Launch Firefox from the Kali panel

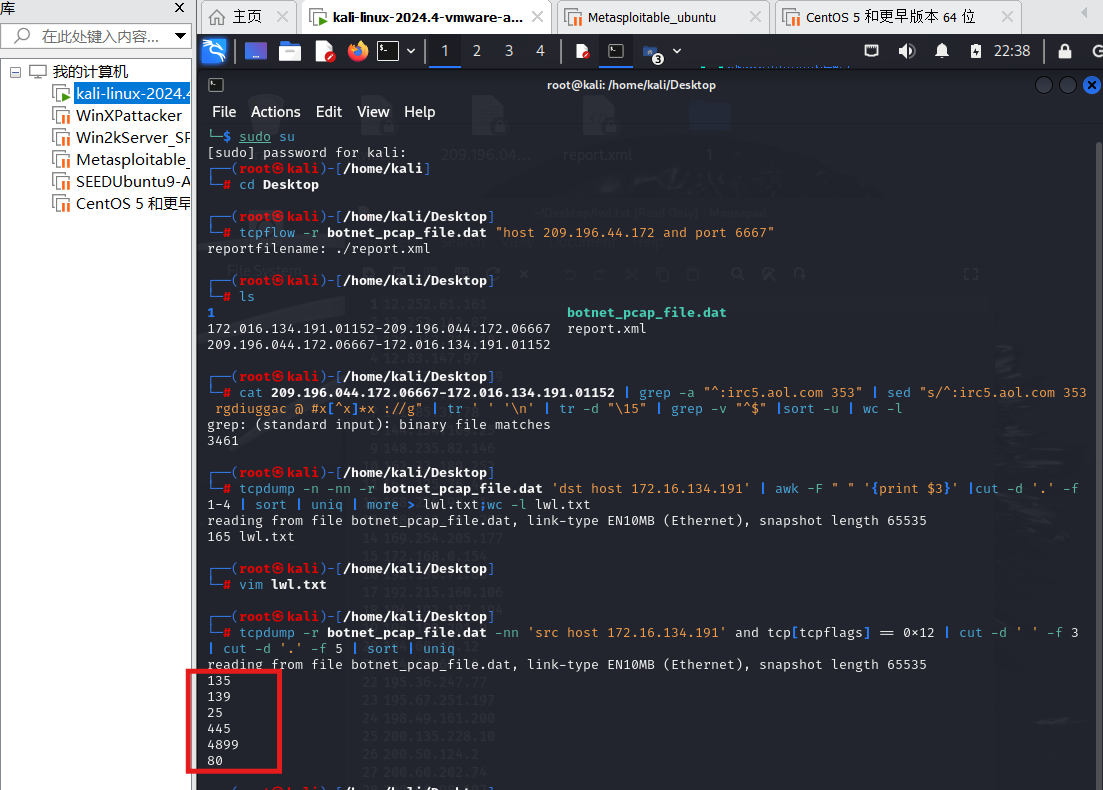(x=358, y=51)
